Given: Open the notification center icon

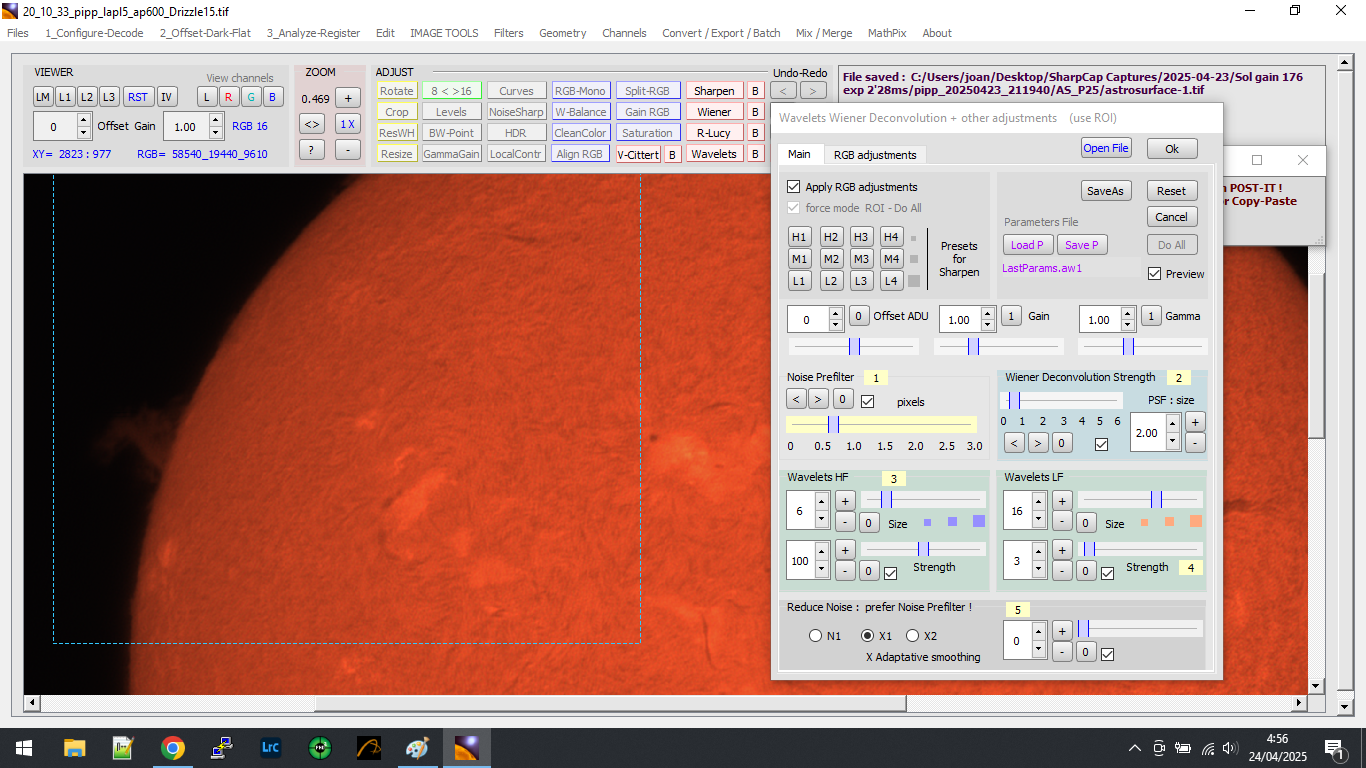Looking at the screenshot, I should tap(1334, 748).
